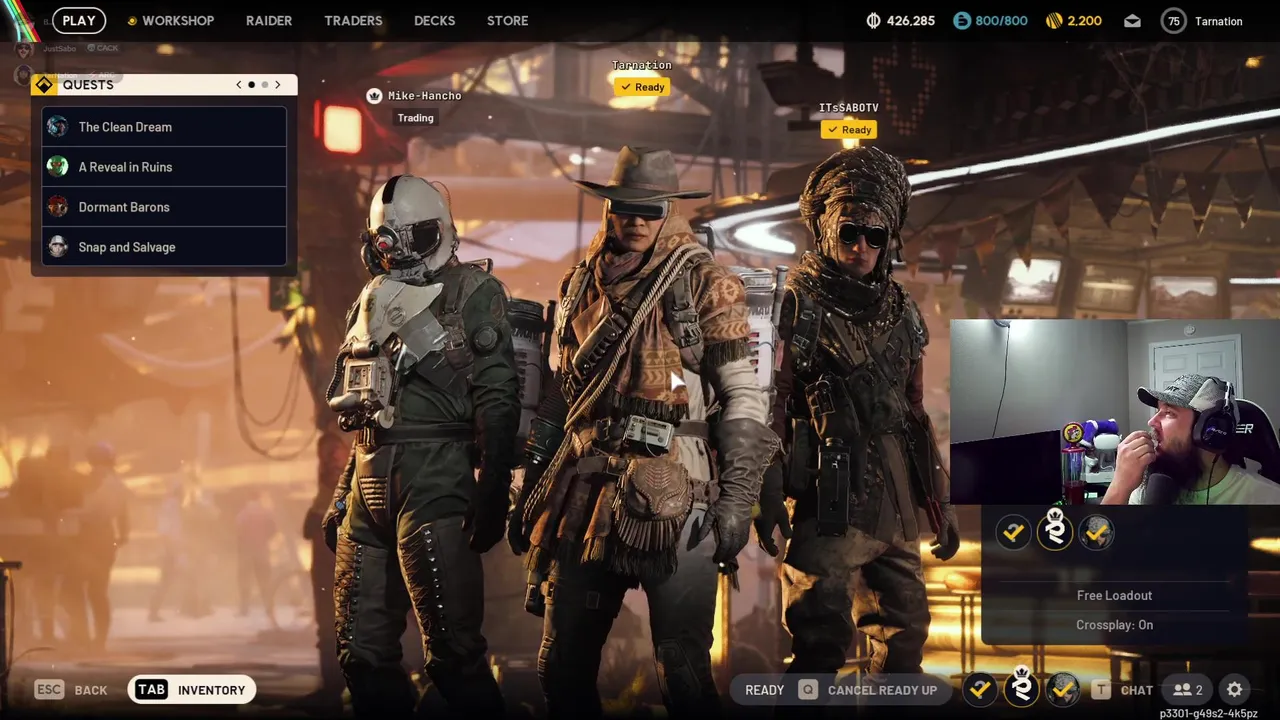1280x720 pixels.
Task: Select the Free Loadout option
Action: [x=1114, y=595]
